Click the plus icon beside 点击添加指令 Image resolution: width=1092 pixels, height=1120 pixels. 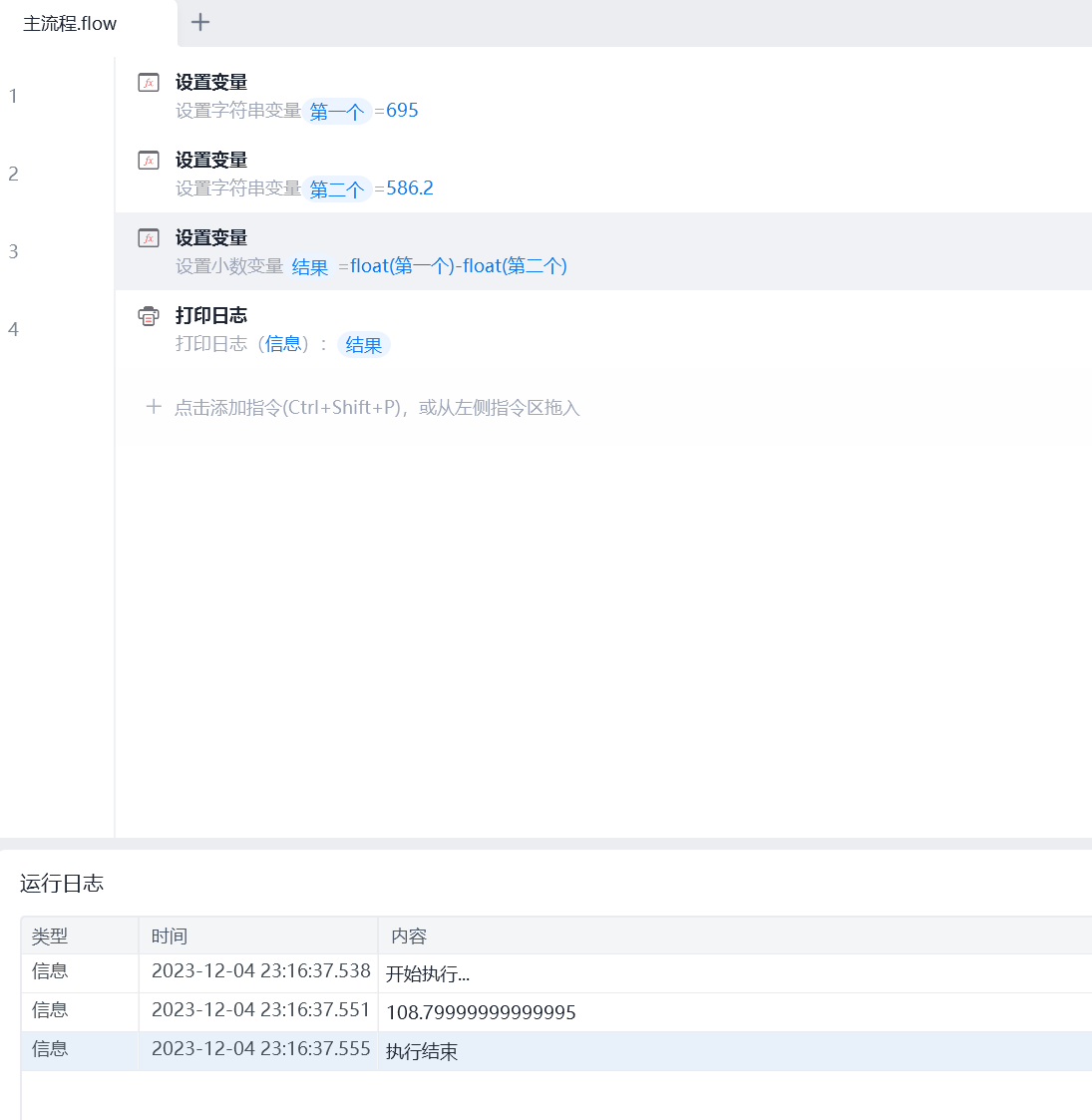click(x=154, y=407)
